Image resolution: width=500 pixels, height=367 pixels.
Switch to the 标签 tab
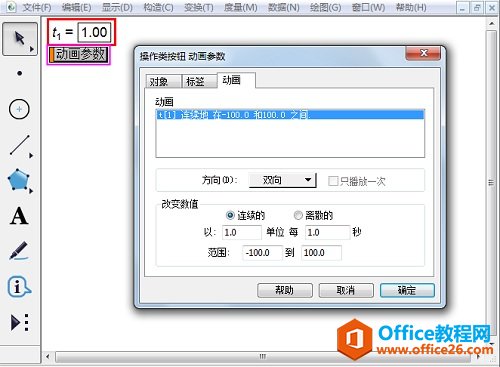tap(199, 81)
